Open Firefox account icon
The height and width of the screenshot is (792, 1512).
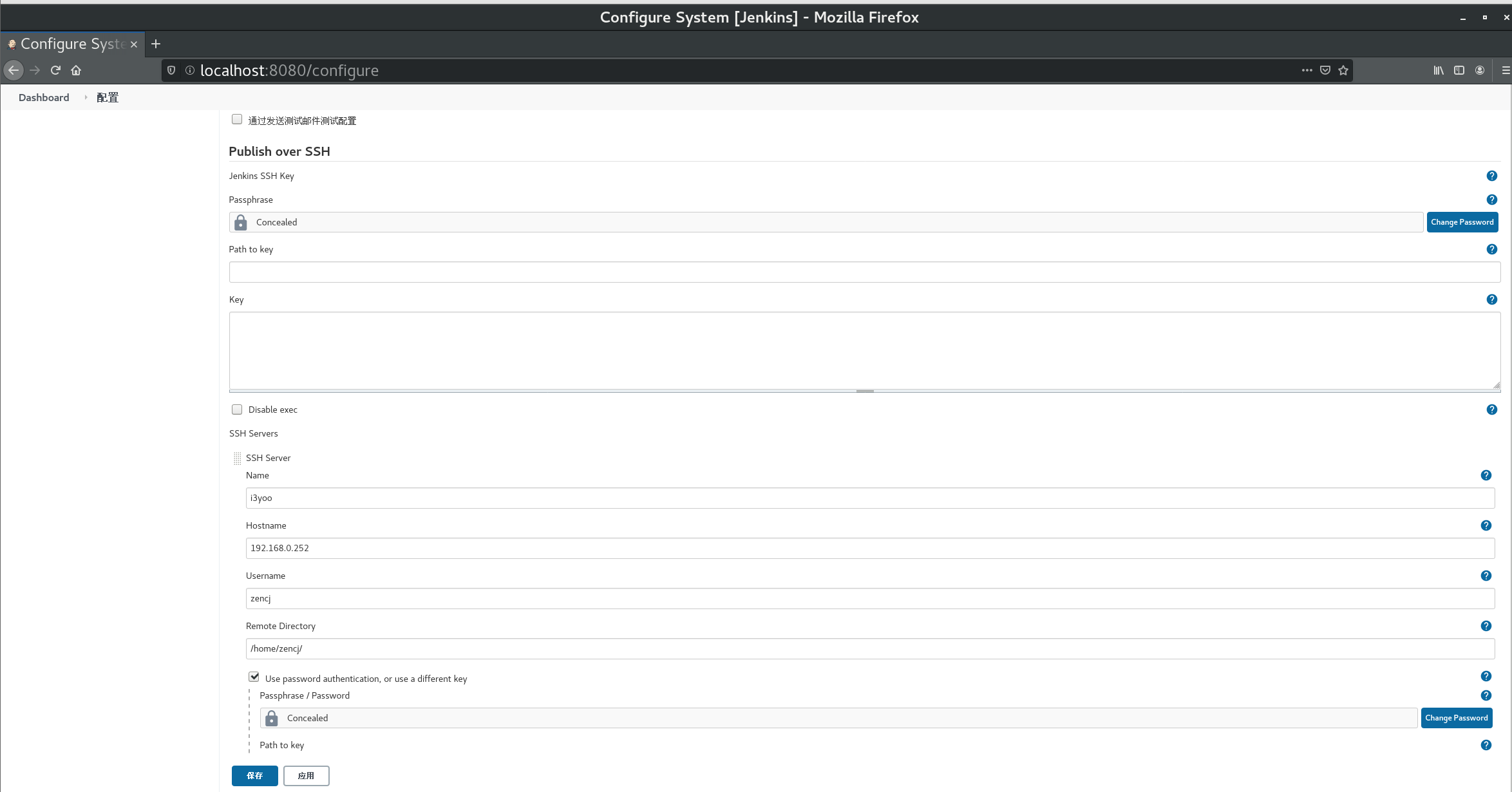[x=1479, y=70]
